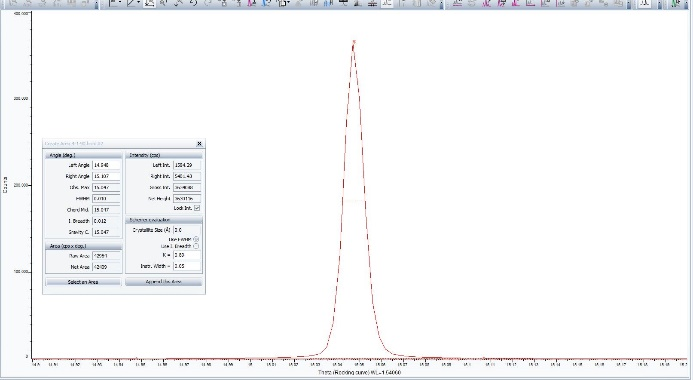The height and width of the screenshot is (380, 693).
Task: Click the Area (cps x deg.) section header
Action: coord(84,246)
